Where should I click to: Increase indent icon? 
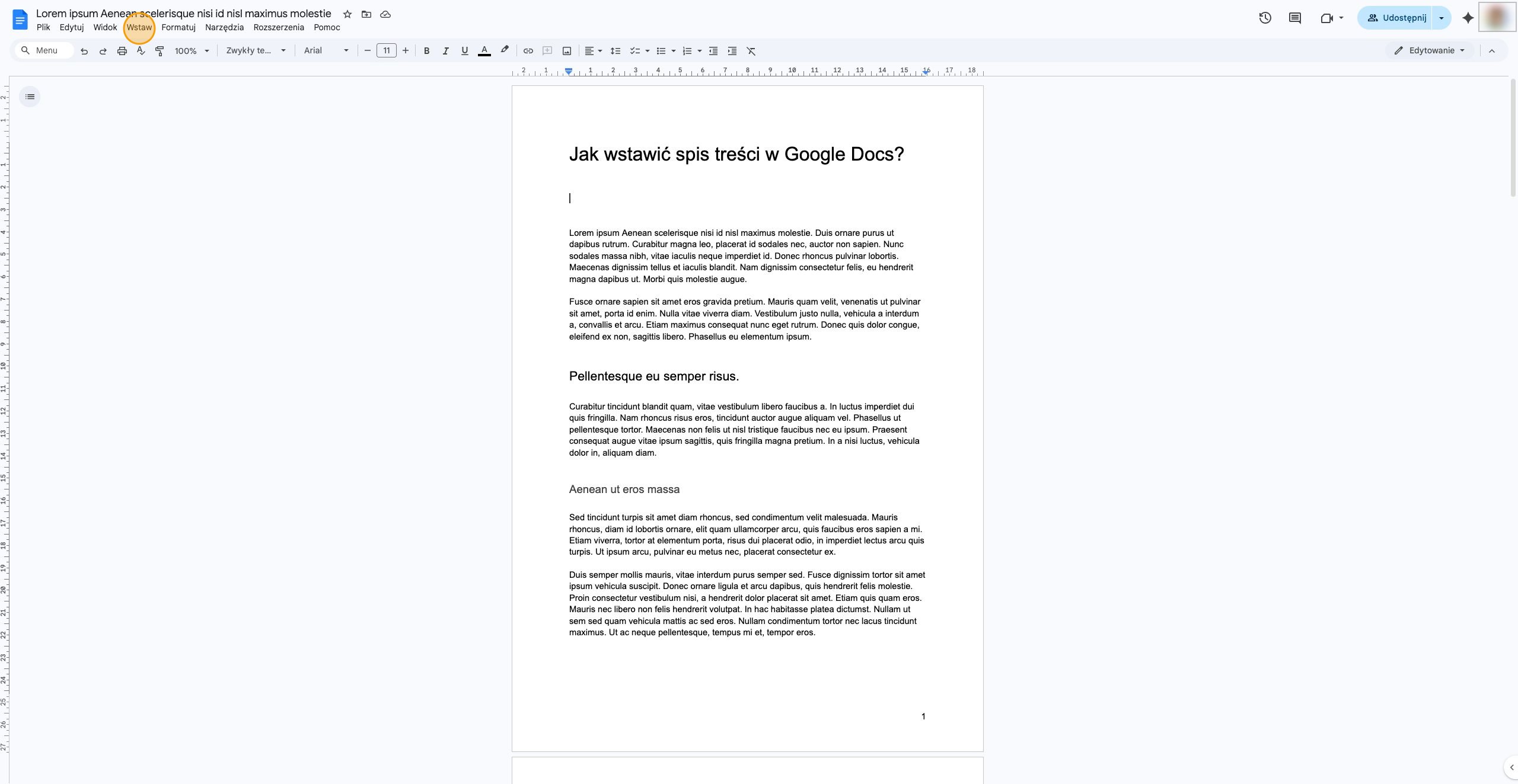pyautogui.click(x=732, y=51)
